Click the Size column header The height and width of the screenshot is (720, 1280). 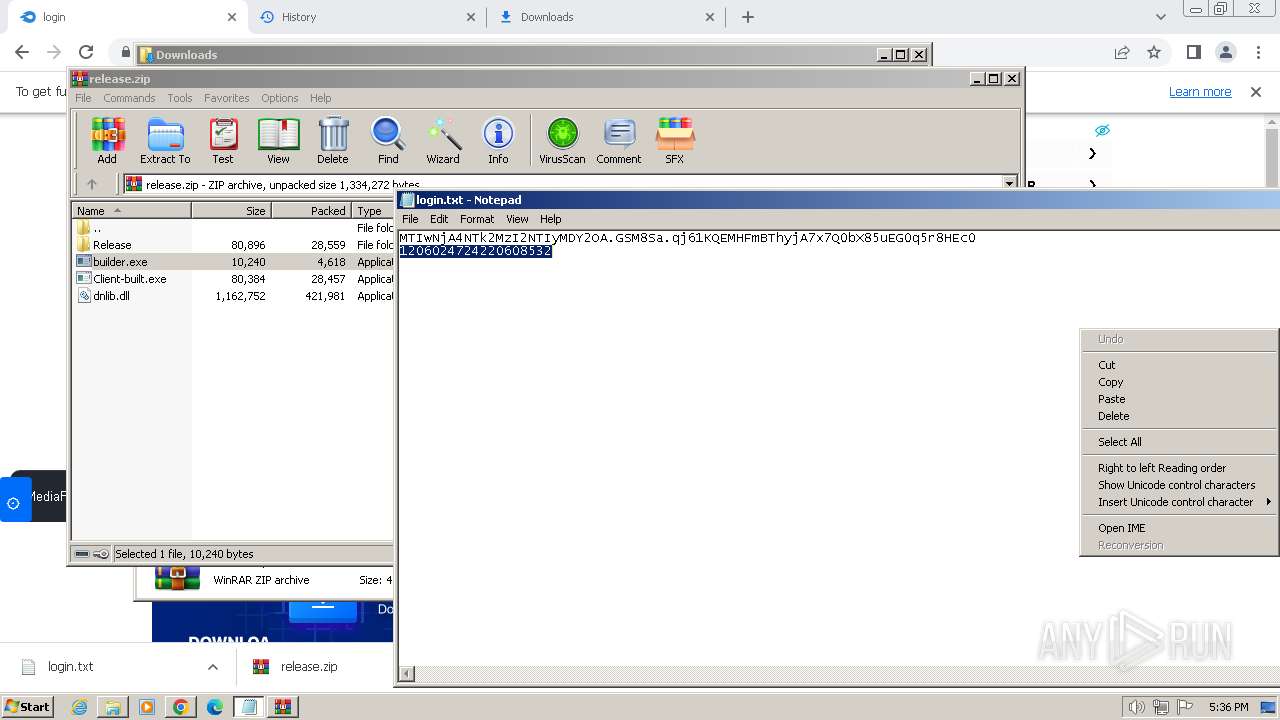pos(231,210)
